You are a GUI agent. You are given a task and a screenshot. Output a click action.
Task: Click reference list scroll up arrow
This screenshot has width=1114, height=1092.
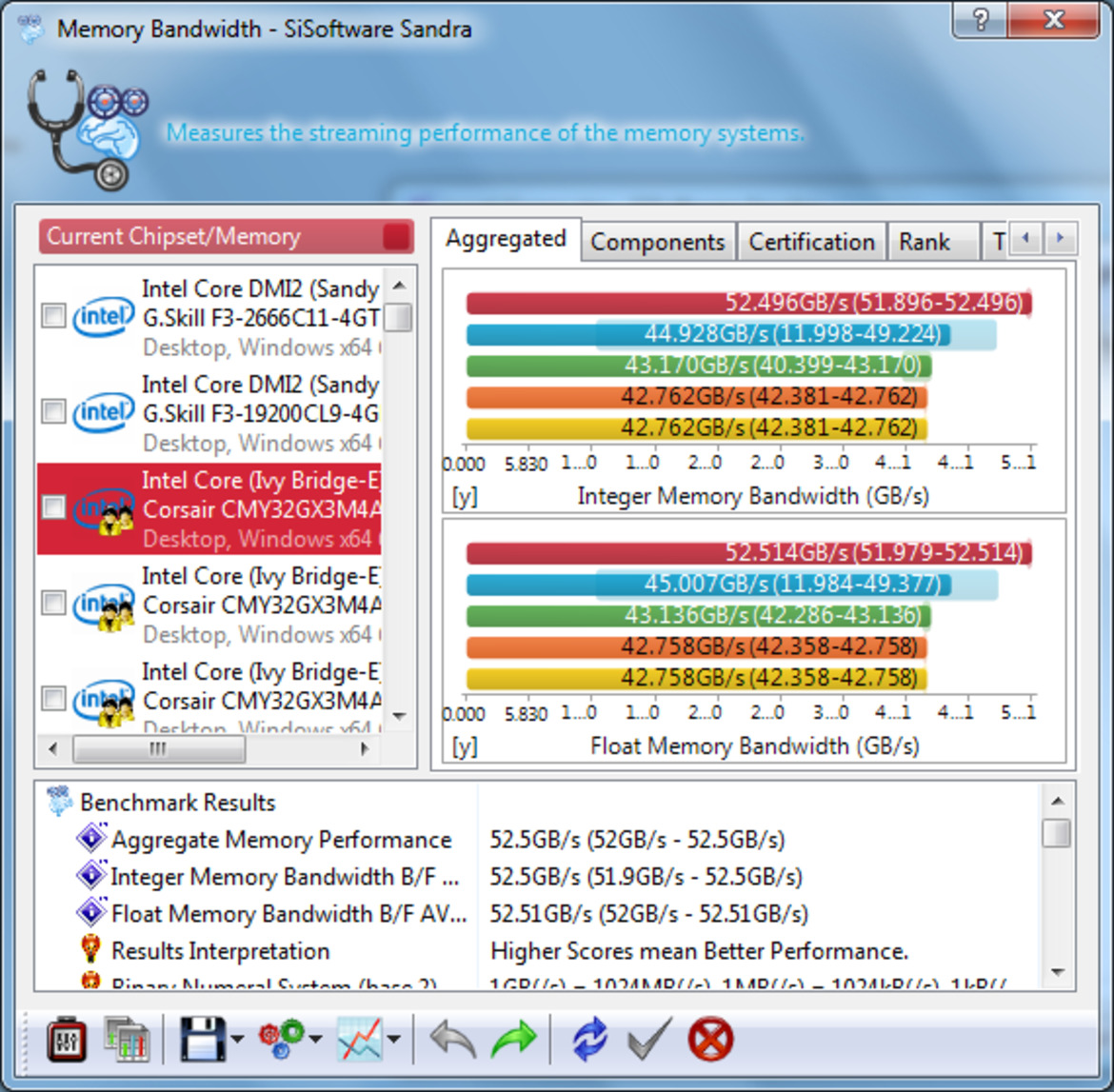[399, 286]
